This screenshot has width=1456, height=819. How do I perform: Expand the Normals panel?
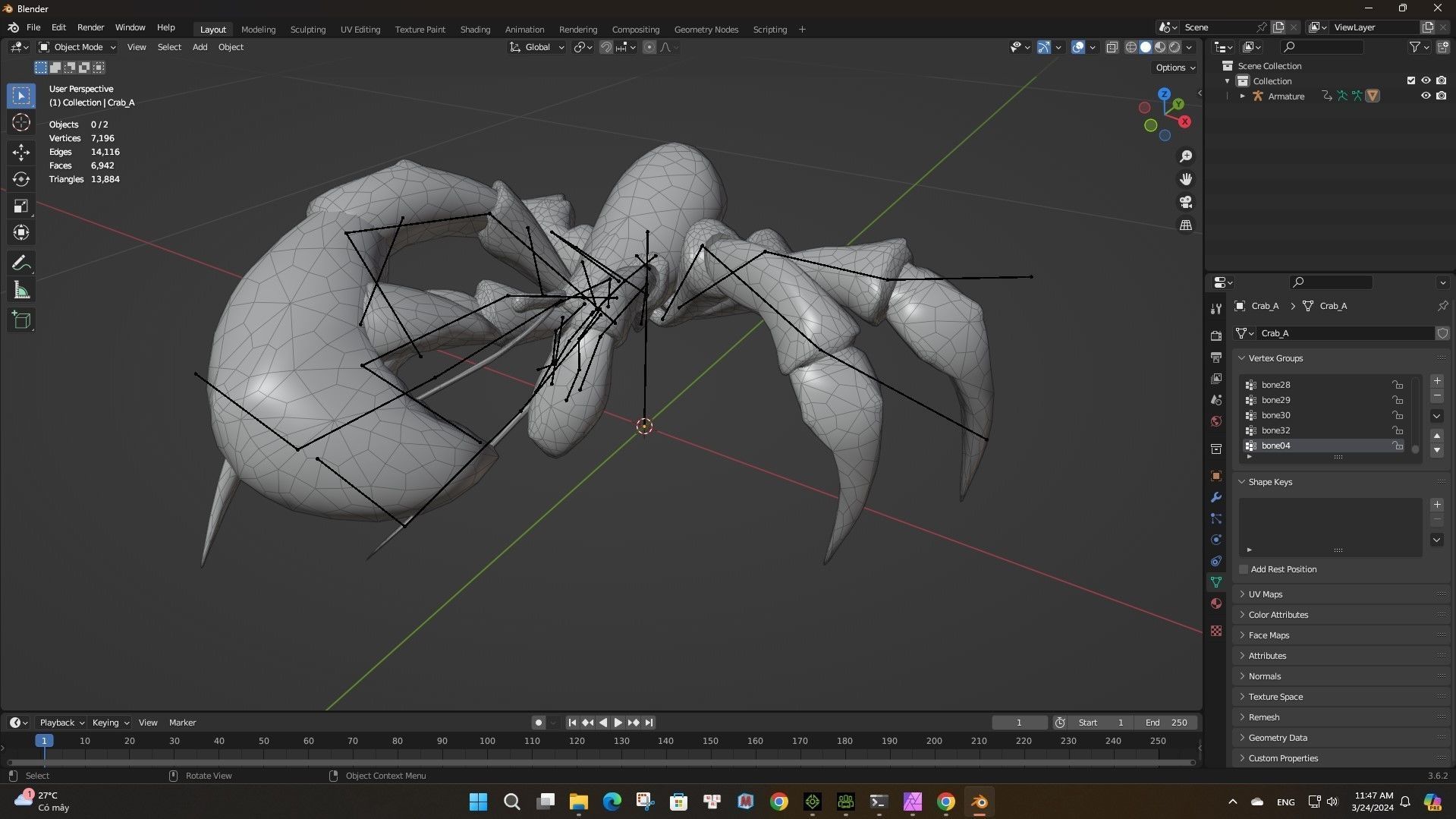click(x=1264, y=676)
